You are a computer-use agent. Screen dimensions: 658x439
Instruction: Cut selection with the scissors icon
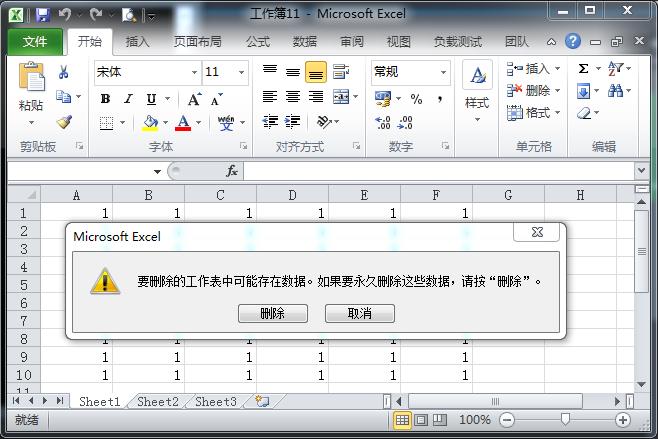63,72
